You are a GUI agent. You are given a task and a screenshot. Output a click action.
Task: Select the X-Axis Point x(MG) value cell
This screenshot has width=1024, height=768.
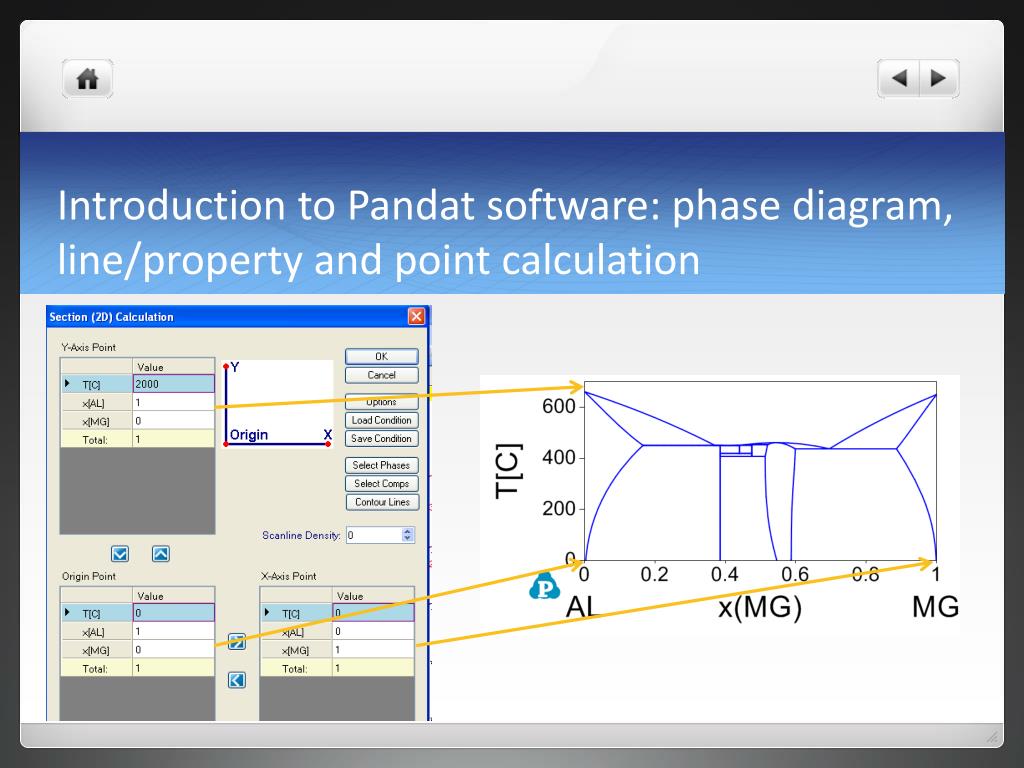click(374, 649)
